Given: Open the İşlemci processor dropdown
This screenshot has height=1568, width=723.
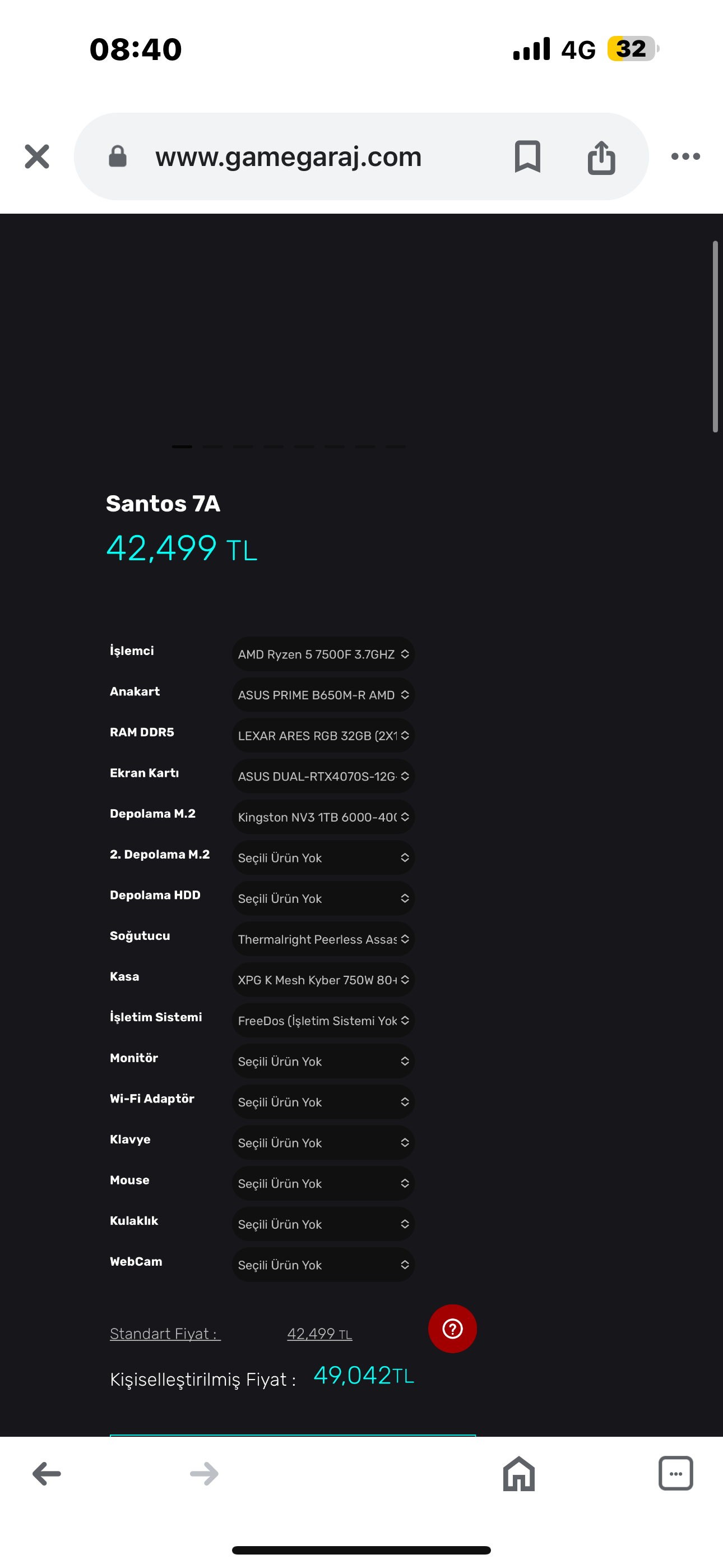Looking at the screenshot, I should pos(323,654).
